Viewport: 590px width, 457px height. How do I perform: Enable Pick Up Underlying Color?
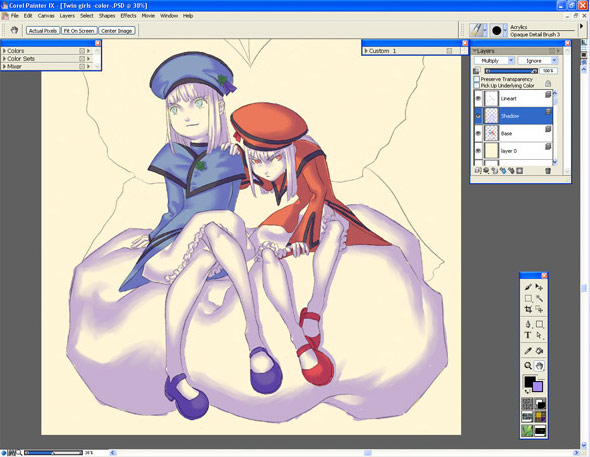click(477, 85)
